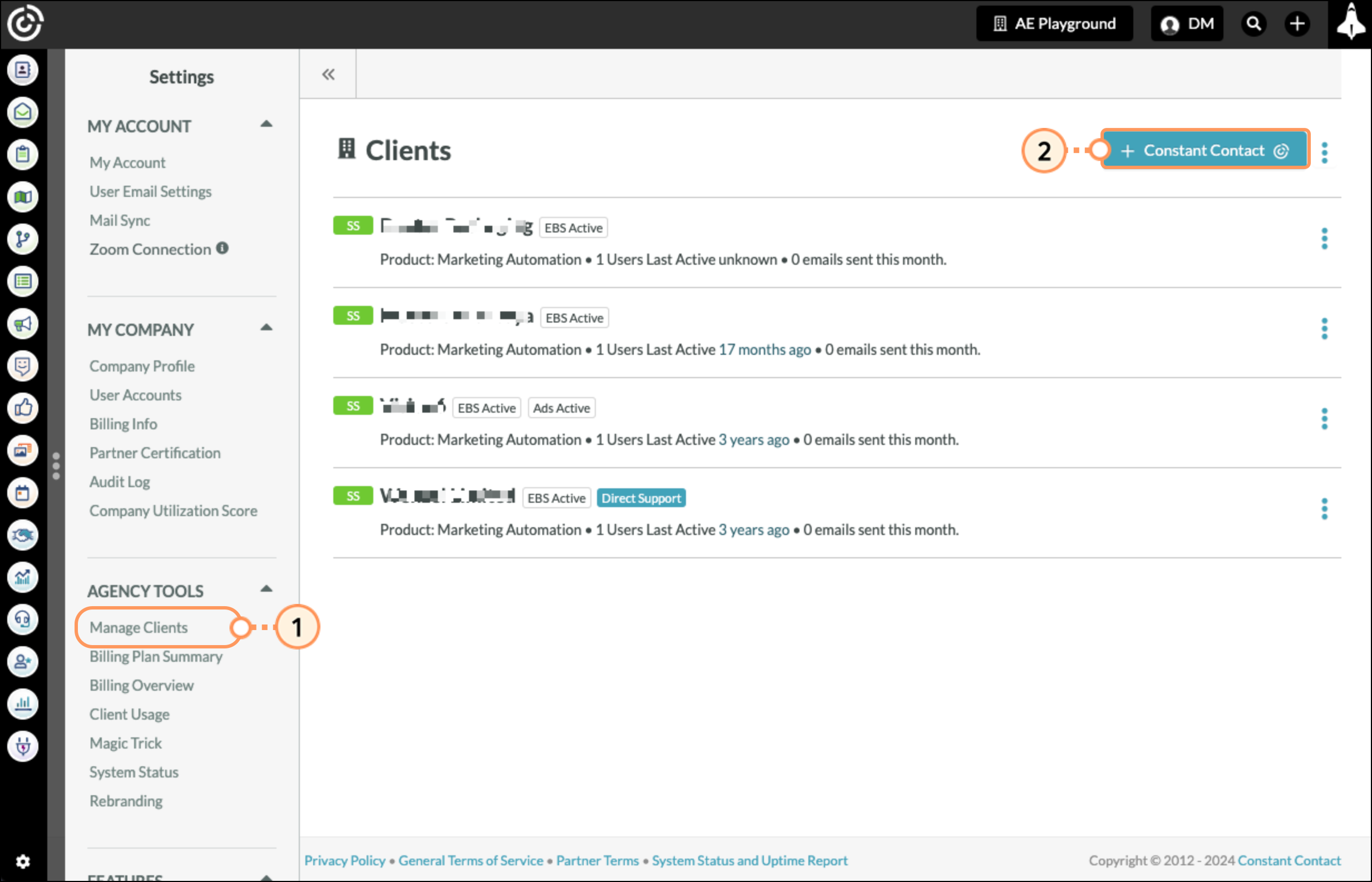
Task: Open the handshake deals sidebar icon
Action: (22, 536)
